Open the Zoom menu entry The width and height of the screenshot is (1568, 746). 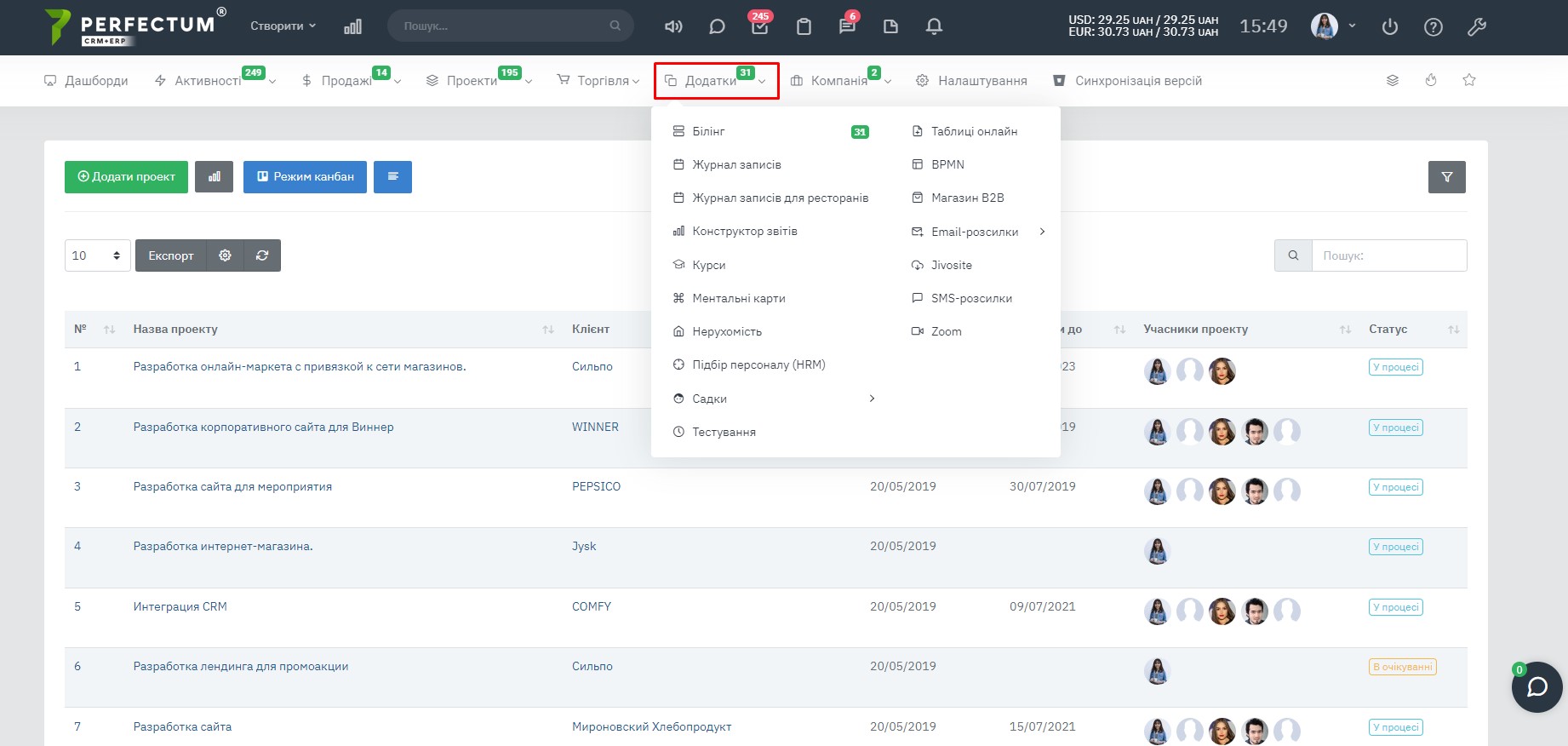click(x=946, y=331)
